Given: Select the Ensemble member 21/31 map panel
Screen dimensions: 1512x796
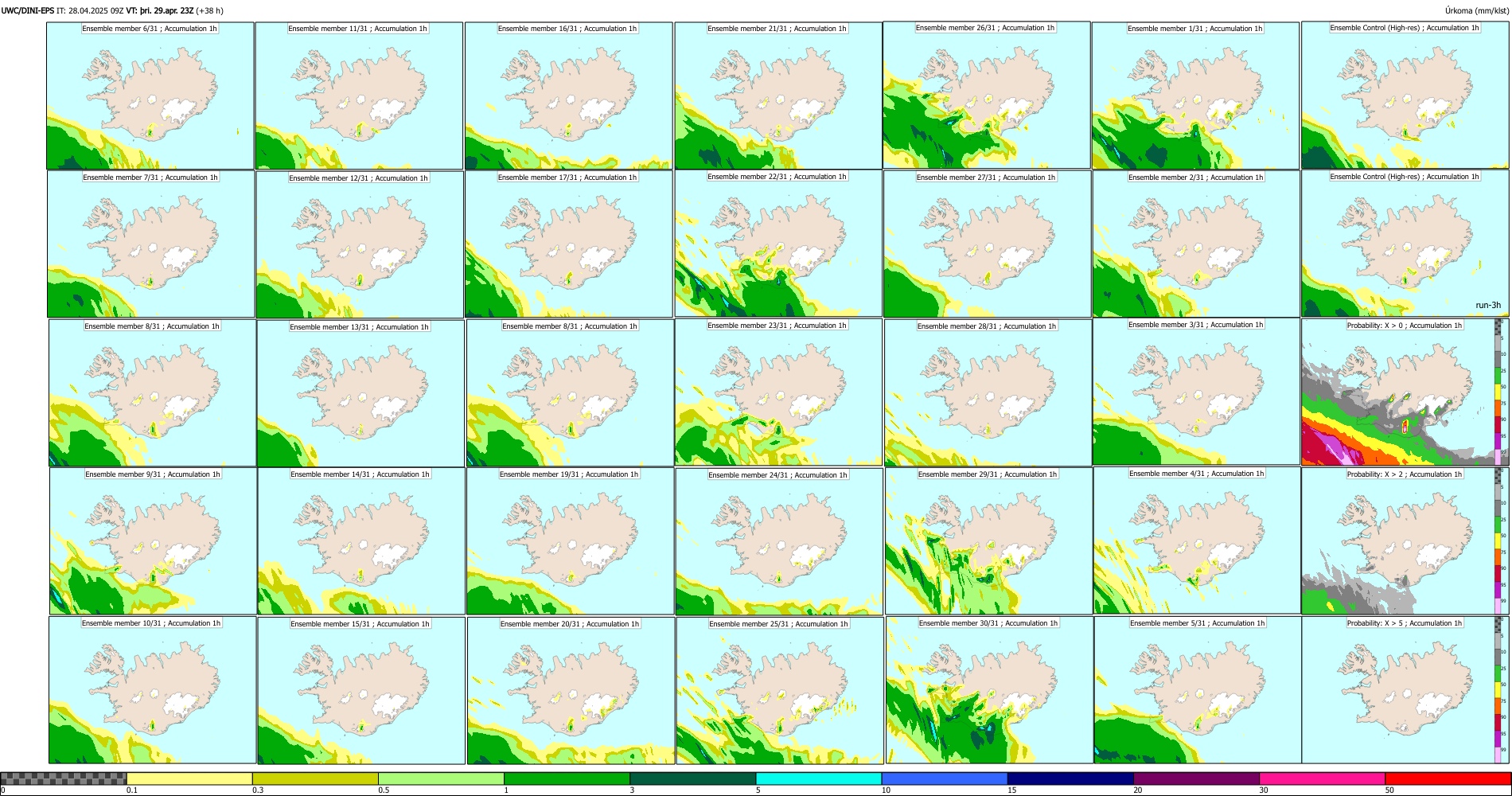Looking at the screenshot, I should click(x=778, y=96).
